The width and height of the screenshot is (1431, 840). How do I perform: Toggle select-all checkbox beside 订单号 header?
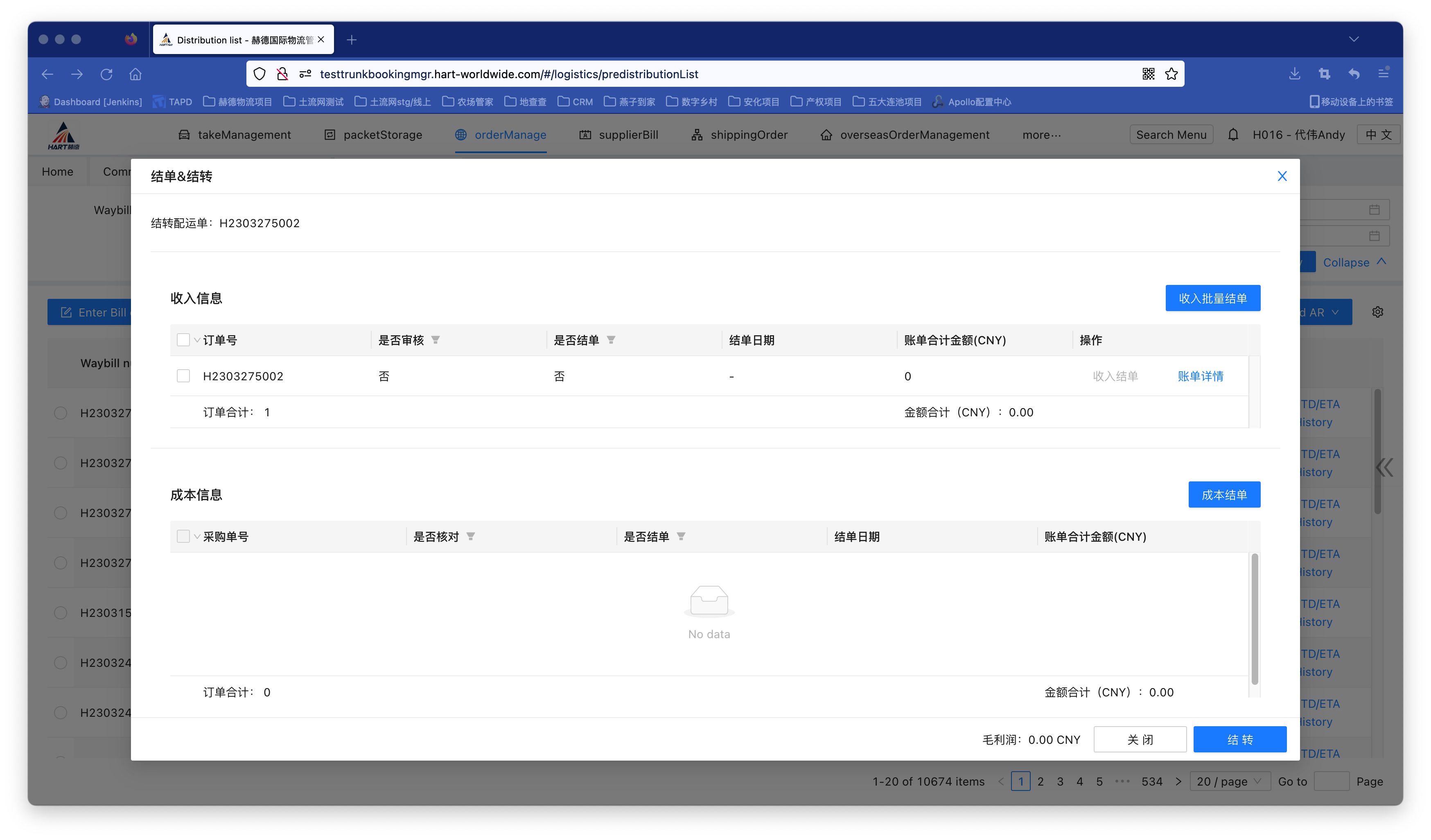[183, 340]
